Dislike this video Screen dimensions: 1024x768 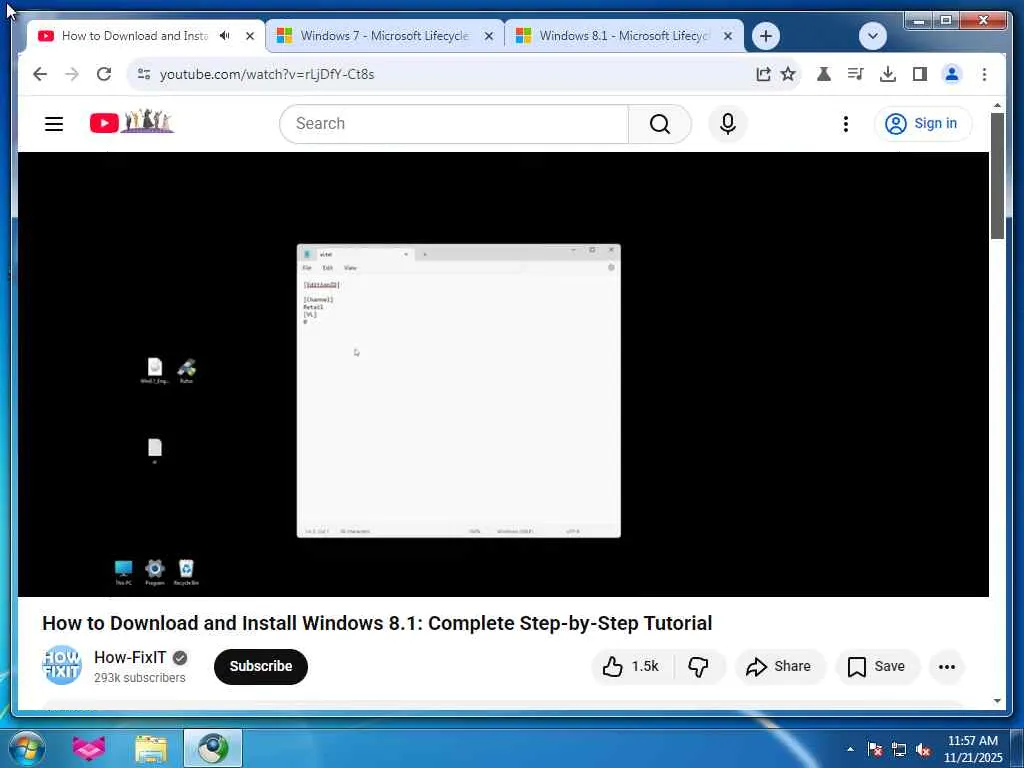(699, 666)
